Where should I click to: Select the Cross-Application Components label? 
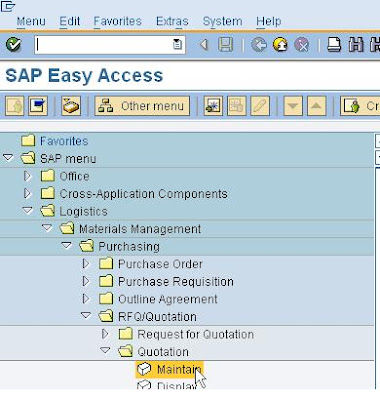click(x=144, y=194)
